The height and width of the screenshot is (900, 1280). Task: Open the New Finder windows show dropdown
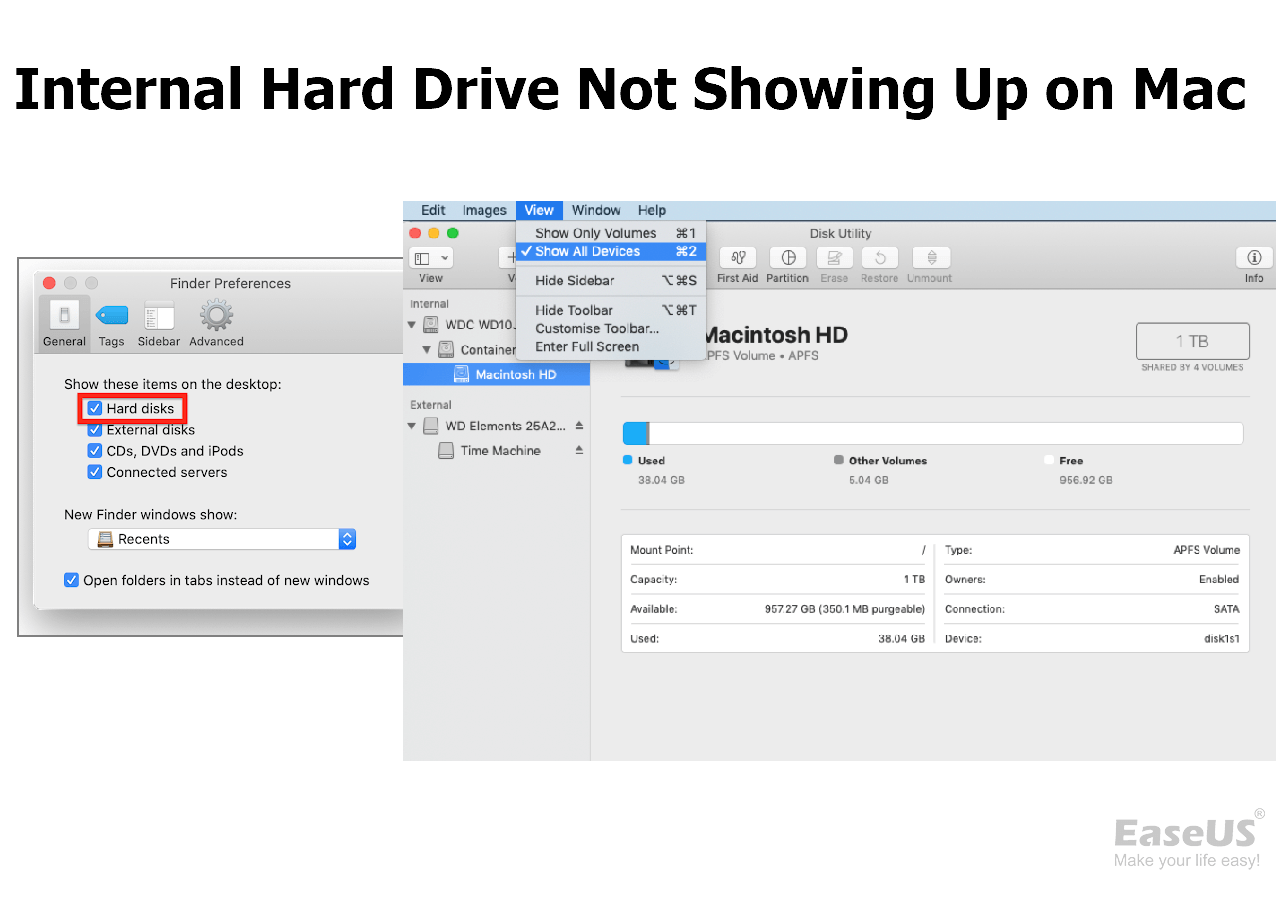(x=347, y=539)
